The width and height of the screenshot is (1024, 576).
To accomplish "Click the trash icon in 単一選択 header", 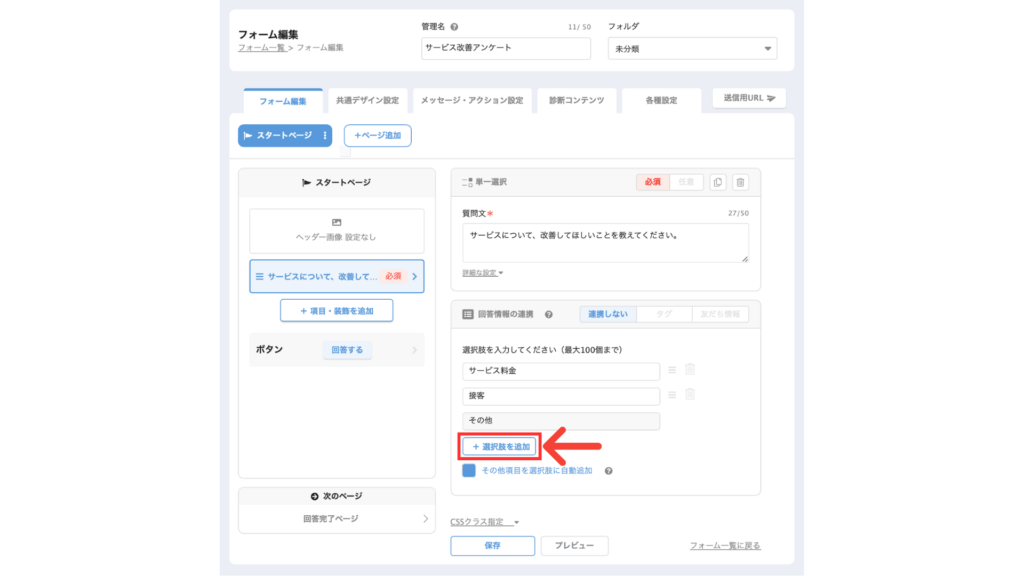I will point(740,182).
